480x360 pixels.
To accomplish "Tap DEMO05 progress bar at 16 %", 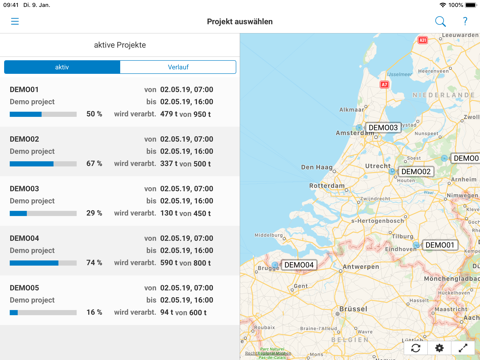I will point(43,313).
